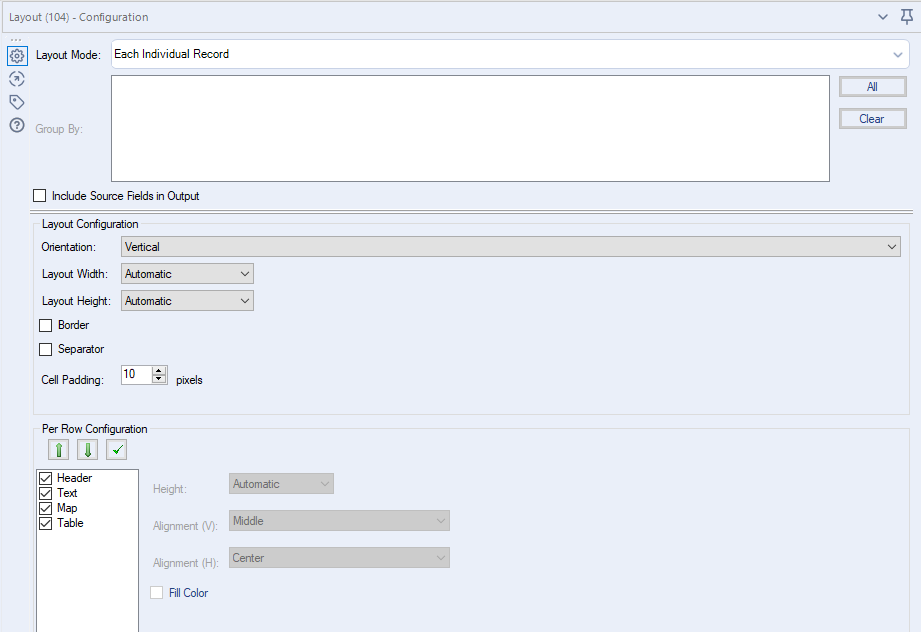921x632 pixels.
Task: Click the green checkmark select-all icon
Action: point(117,450)
